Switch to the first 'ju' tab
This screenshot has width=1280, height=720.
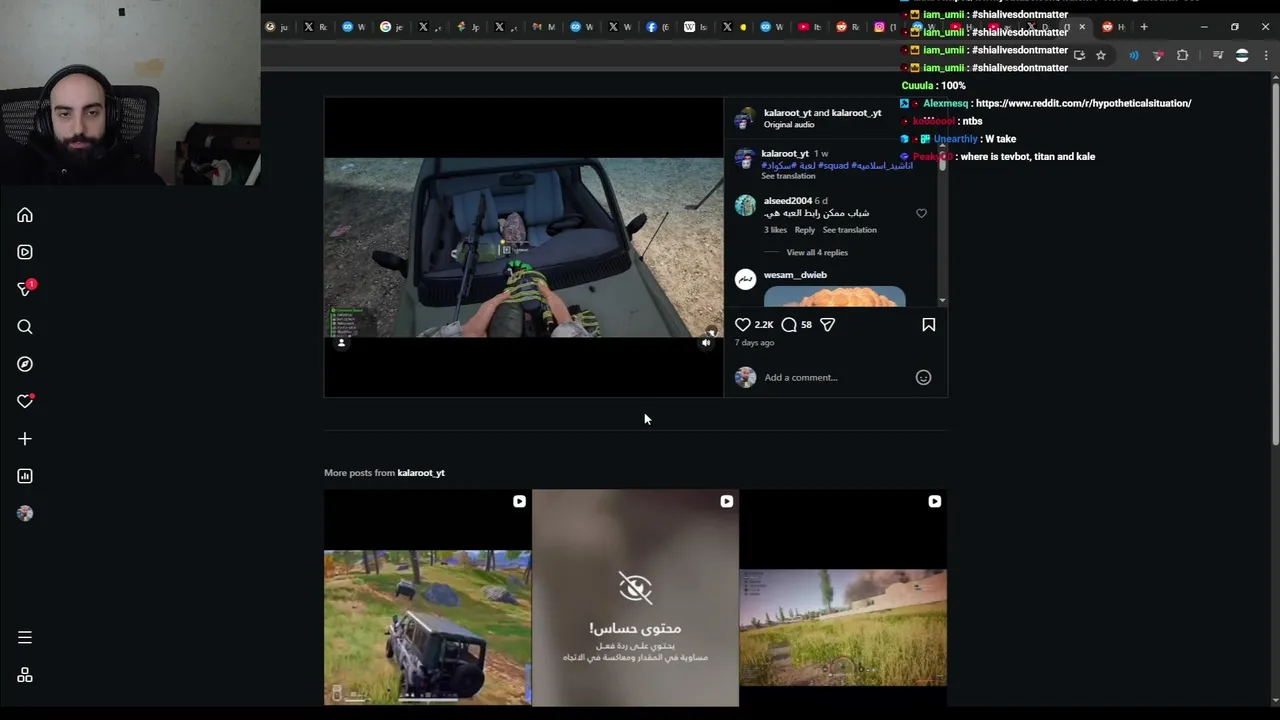coord(277,27)
